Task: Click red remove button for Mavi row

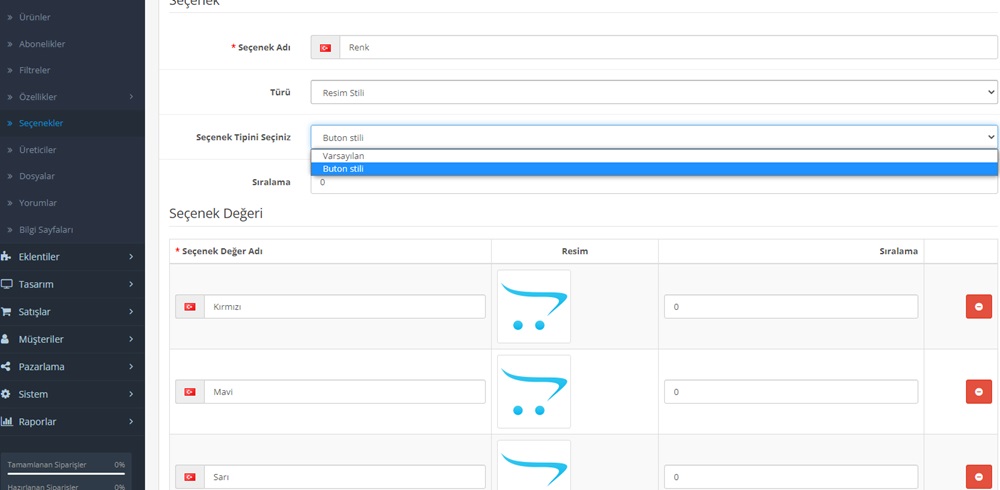Action: [x=978, y=392]
